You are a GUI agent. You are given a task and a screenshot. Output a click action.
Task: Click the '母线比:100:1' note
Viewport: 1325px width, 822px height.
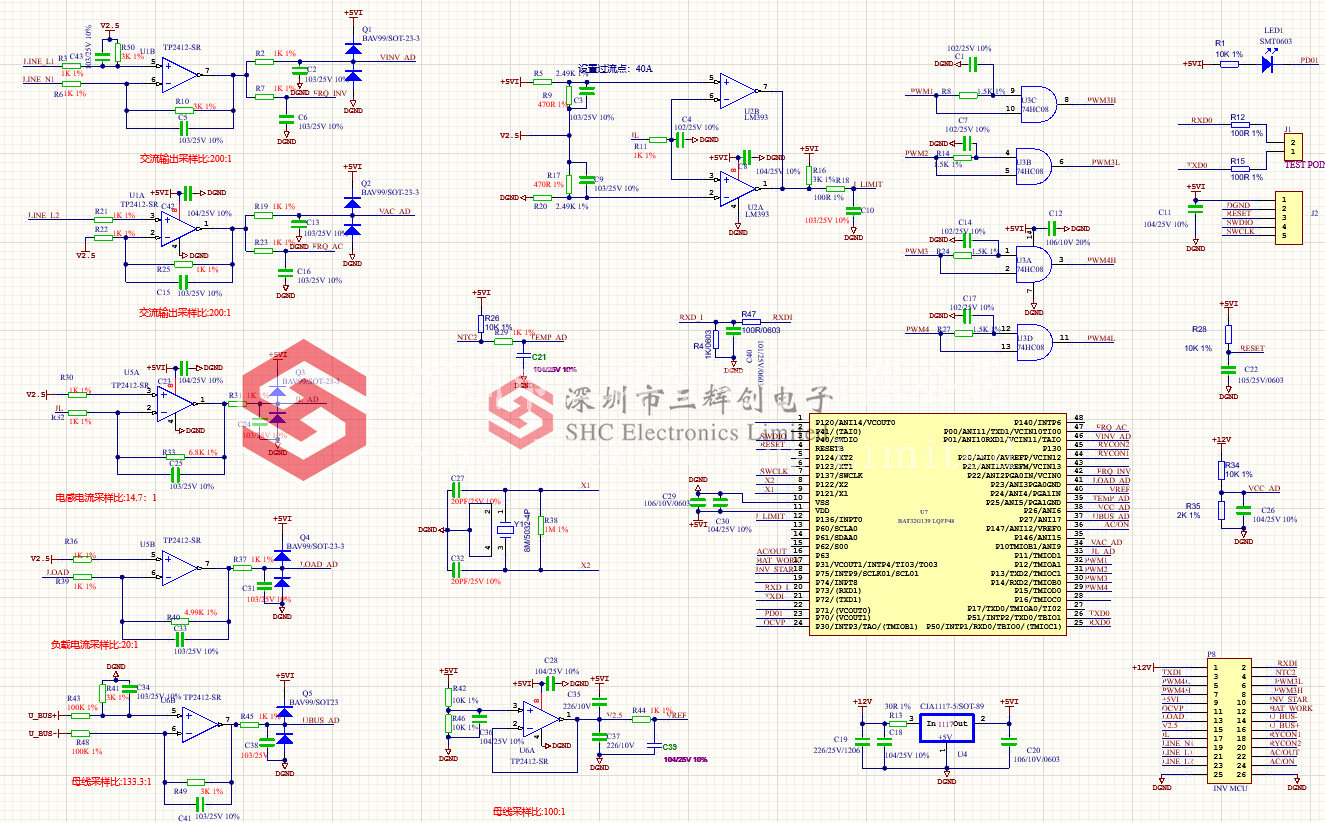pos(529,812)
